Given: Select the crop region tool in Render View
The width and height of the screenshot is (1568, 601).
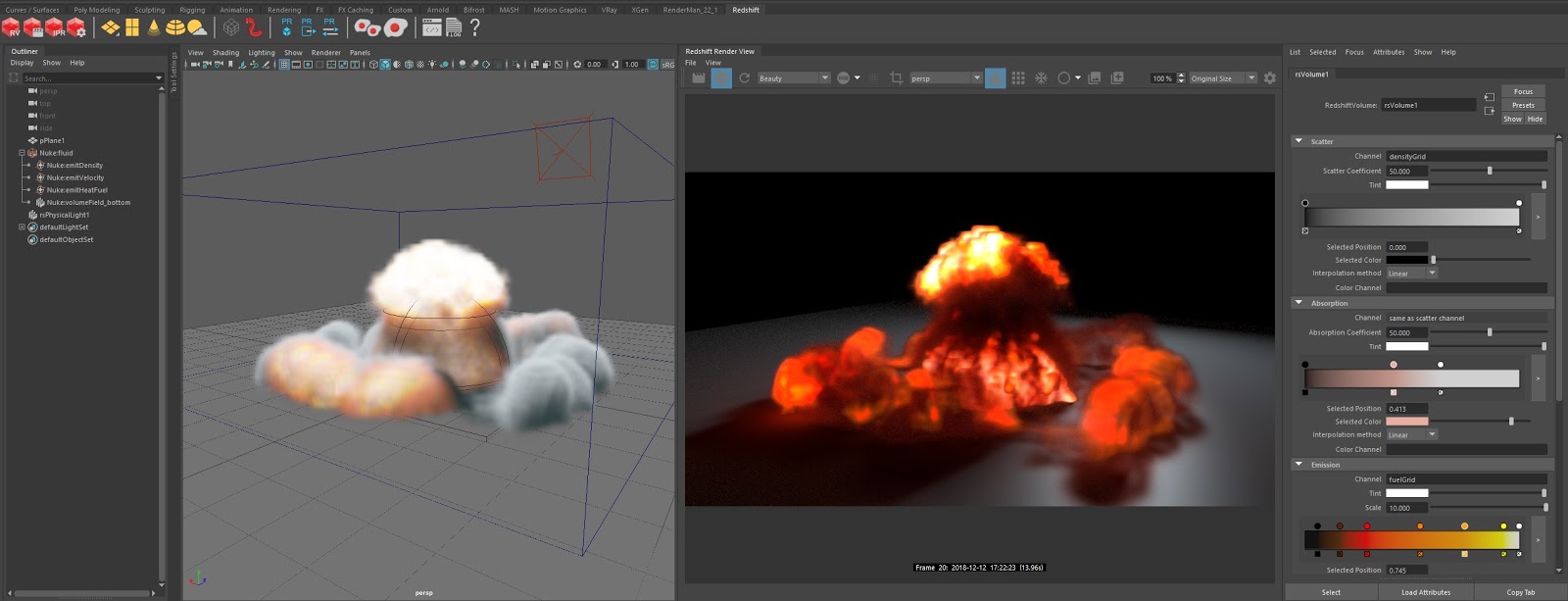Looking at the screenshot, I should point(896,77).
